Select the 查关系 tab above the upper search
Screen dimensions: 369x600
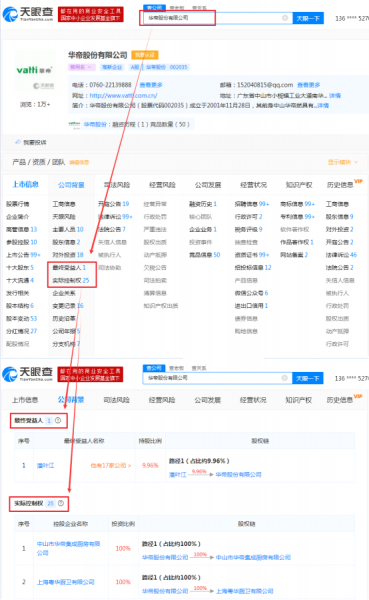point(199,8)
